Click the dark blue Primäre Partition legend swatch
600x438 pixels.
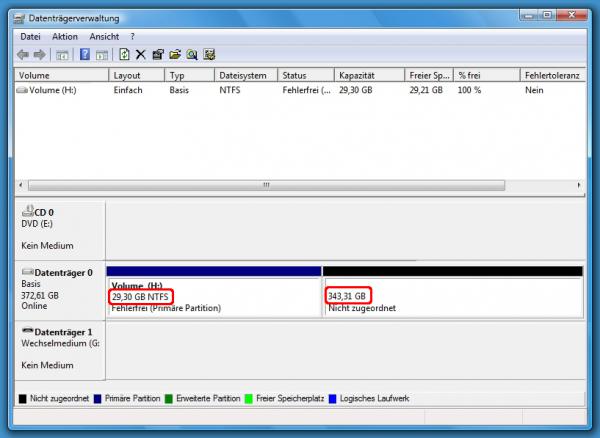click(x=98, y=399)
